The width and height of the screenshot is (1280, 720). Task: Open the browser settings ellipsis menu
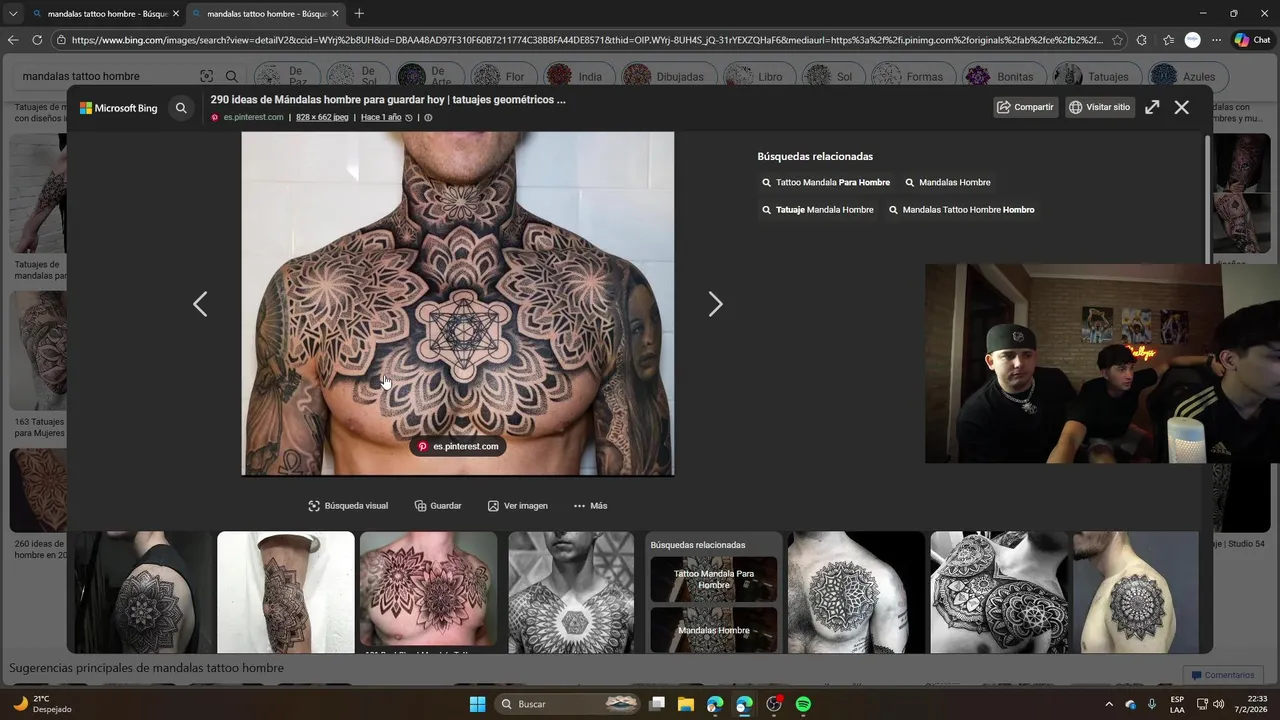(1216, 40)
